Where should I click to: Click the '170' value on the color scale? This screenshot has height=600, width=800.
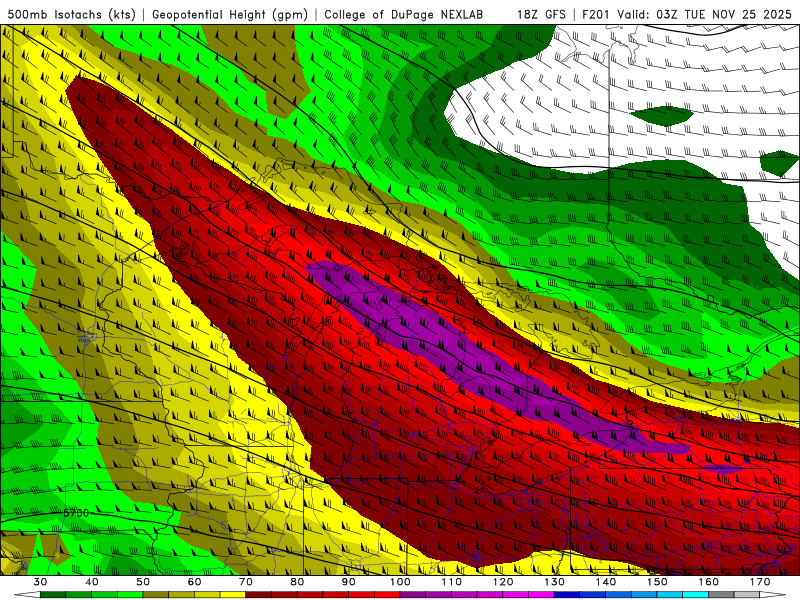(760, 582)
